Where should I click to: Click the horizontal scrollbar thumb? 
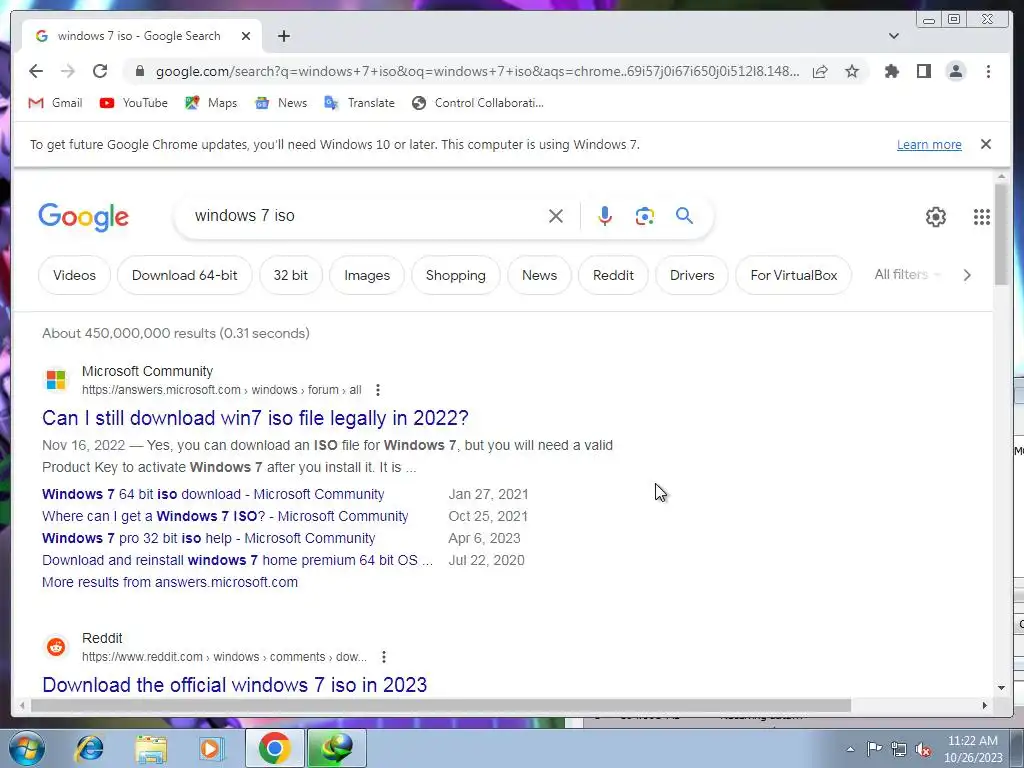click(x=441, y=705)
